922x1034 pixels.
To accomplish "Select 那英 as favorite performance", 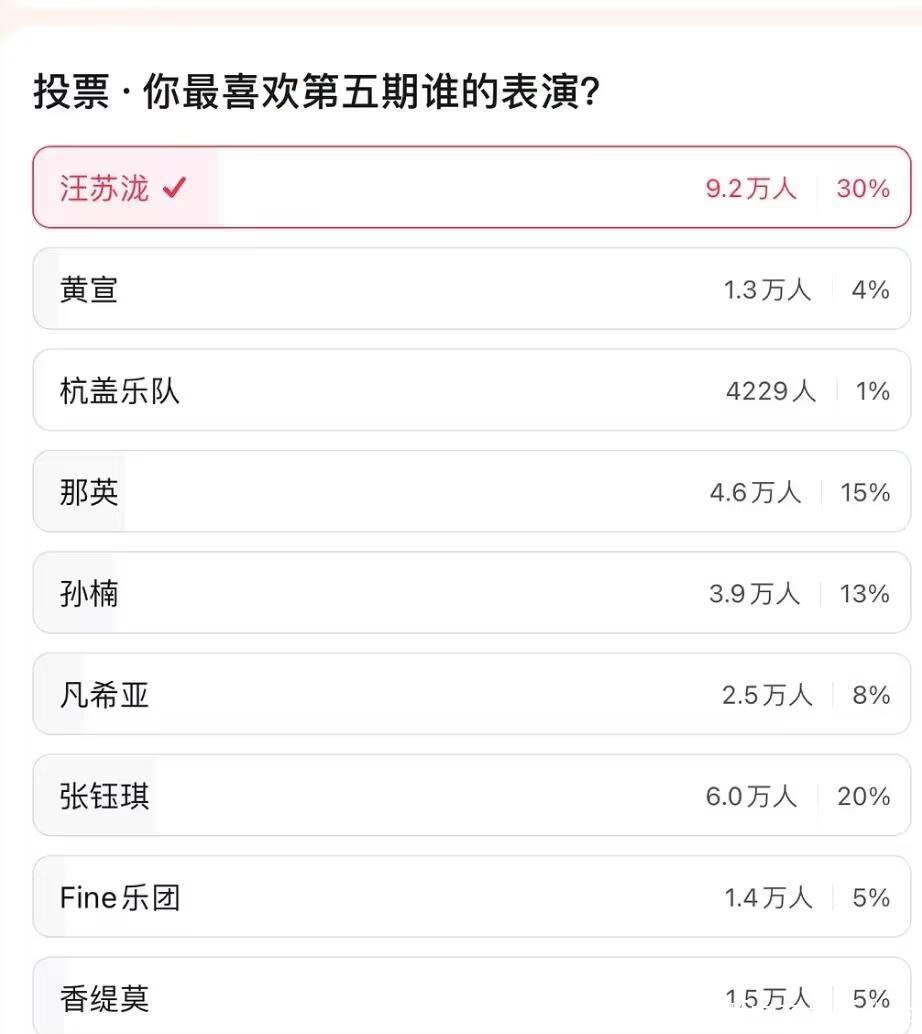I will point(89,492).
